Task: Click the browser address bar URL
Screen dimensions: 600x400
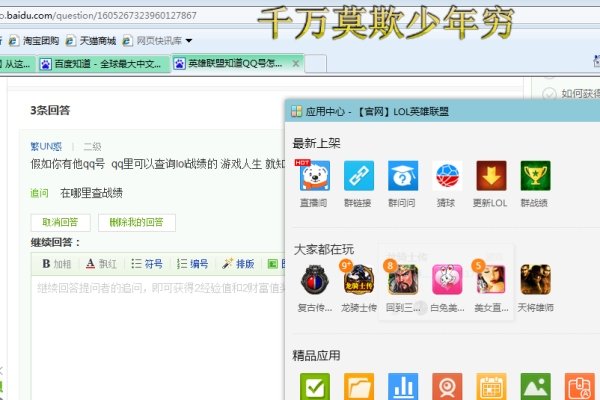Action: 98,16
